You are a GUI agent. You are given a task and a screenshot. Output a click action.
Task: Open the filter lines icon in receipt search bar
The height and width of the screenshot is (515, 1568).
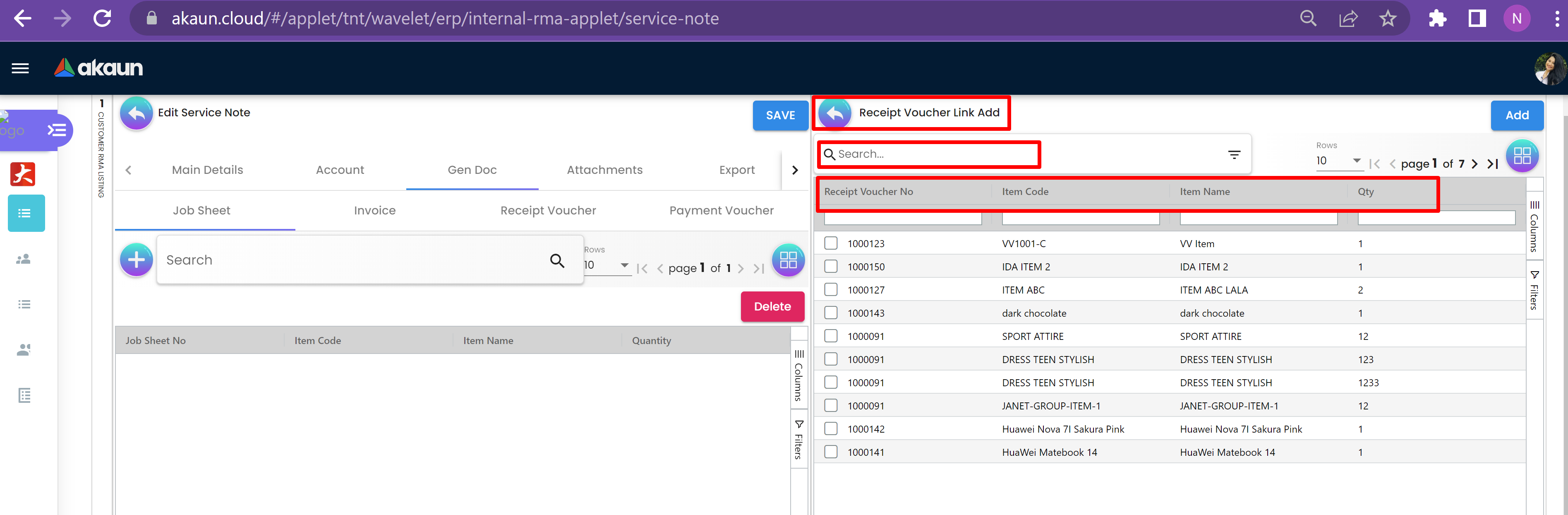[1234, 154]
